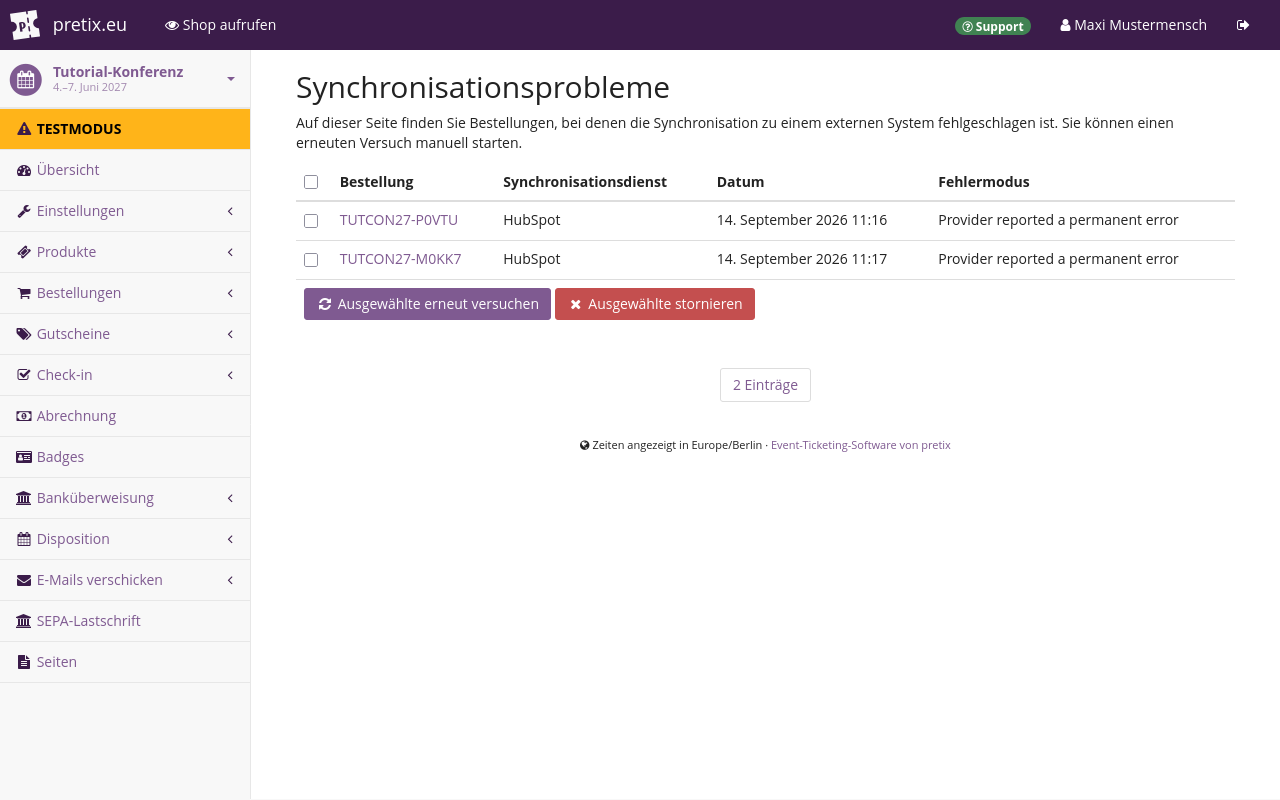
Task: Click the TESTMODUS banner
Action: [125, 129]
